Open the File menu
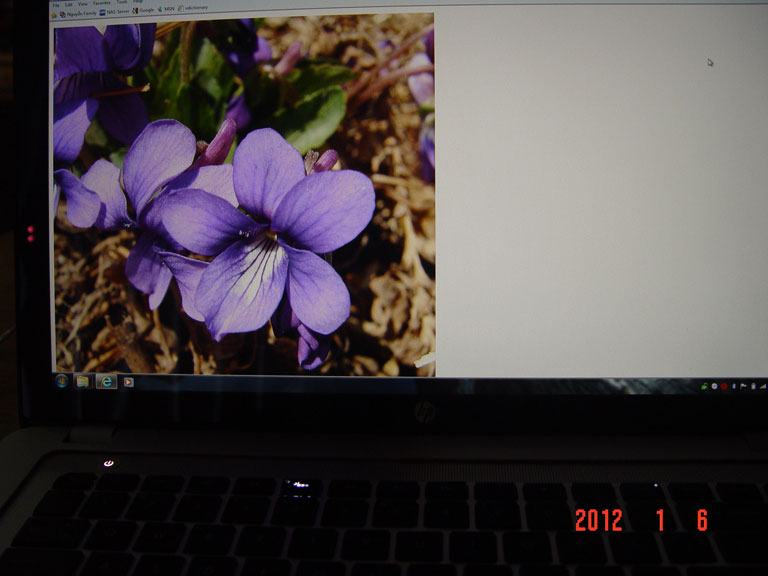 click(x=55, y=5)
